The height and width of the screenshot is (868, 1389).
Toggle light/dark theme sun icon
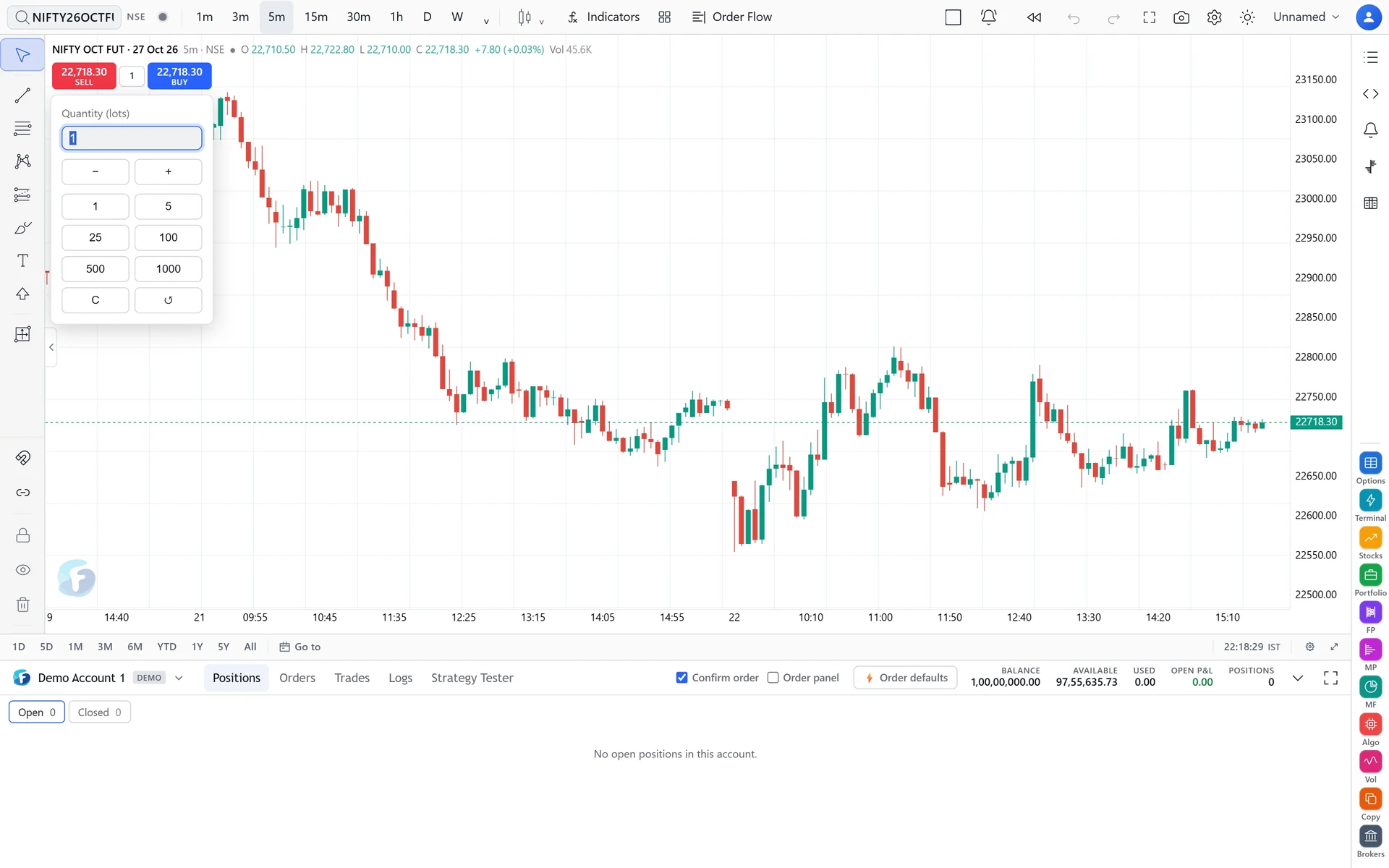coord(1247,17)
